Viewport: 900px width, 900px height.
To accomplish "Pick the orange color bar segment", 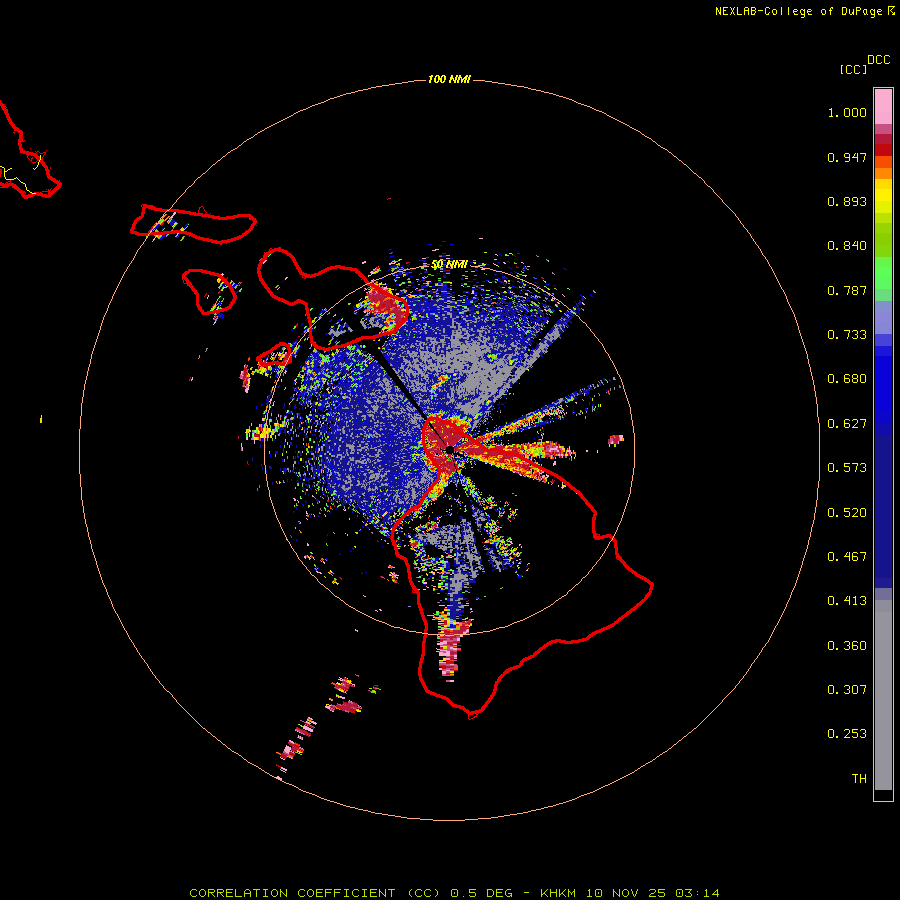I will point(883,173).
